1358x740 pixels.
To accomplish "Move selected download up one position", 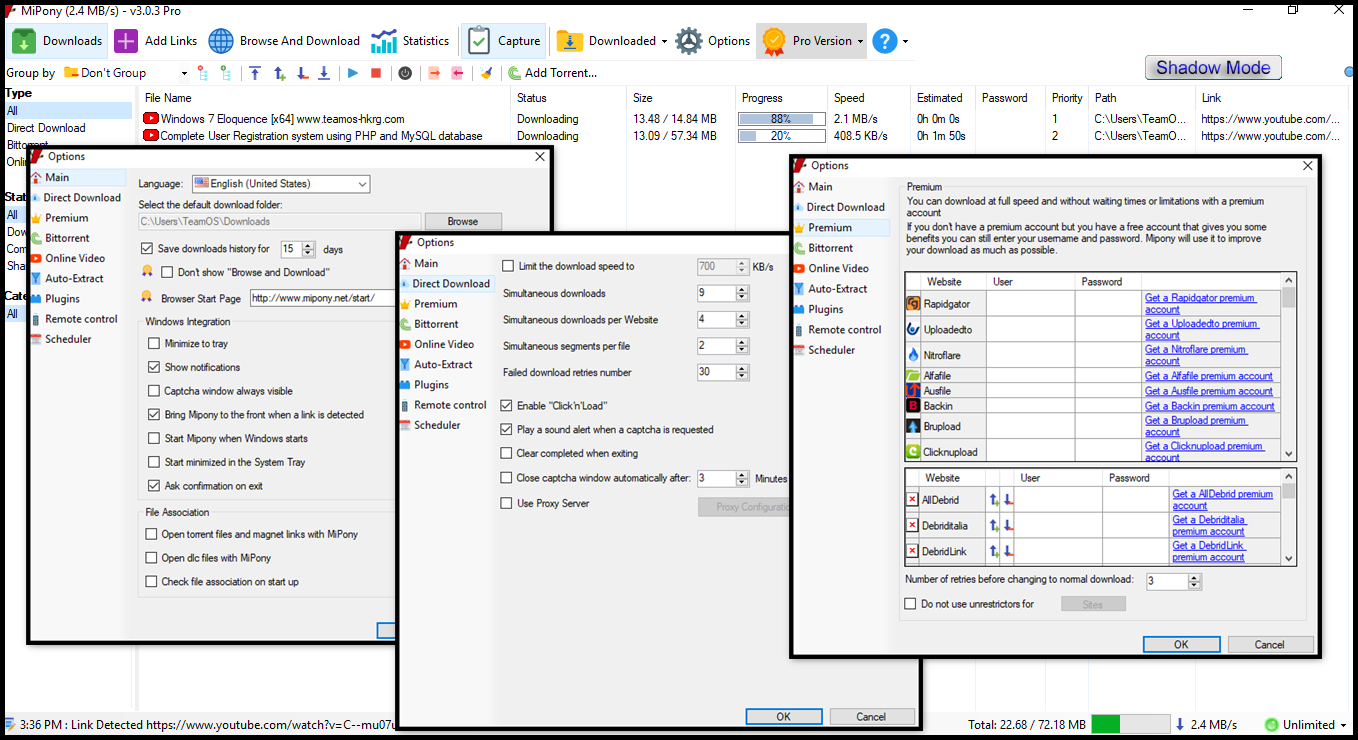I will click(x=279, y=73).
